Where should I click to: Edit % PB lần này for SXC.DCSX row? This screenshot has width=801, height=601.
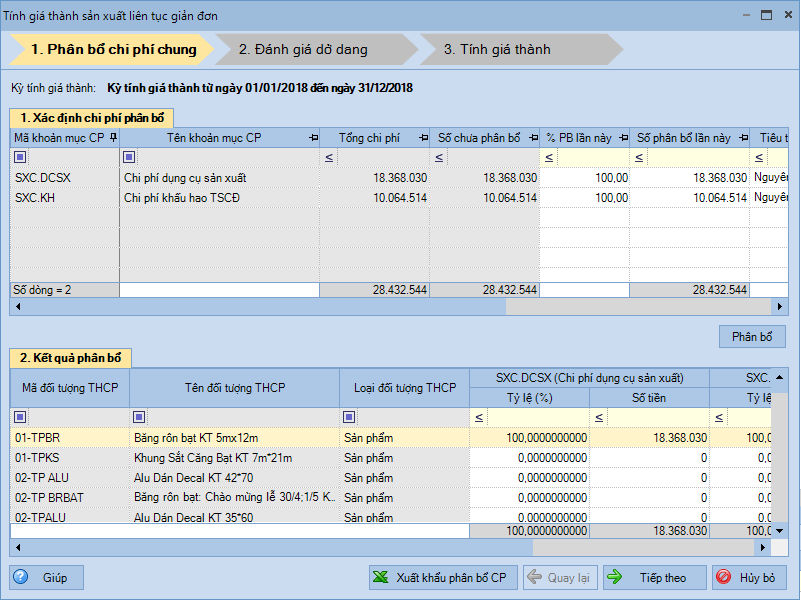(584, 178)
